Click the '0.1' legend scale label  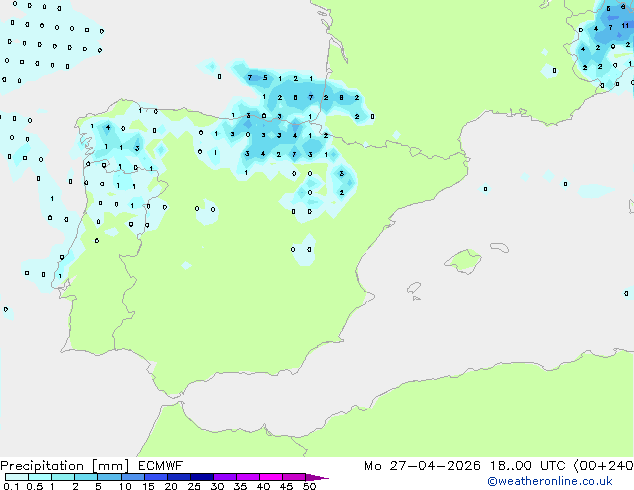(x=11, y=486)
